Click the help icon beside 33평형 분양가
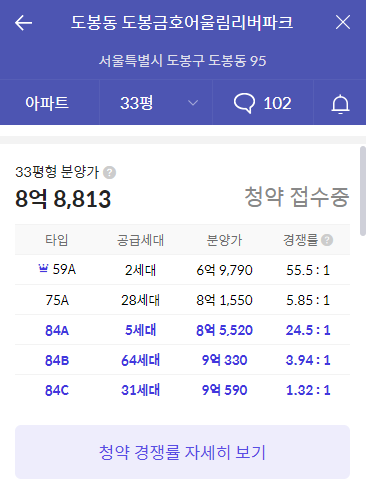 (x=109, y=173)
